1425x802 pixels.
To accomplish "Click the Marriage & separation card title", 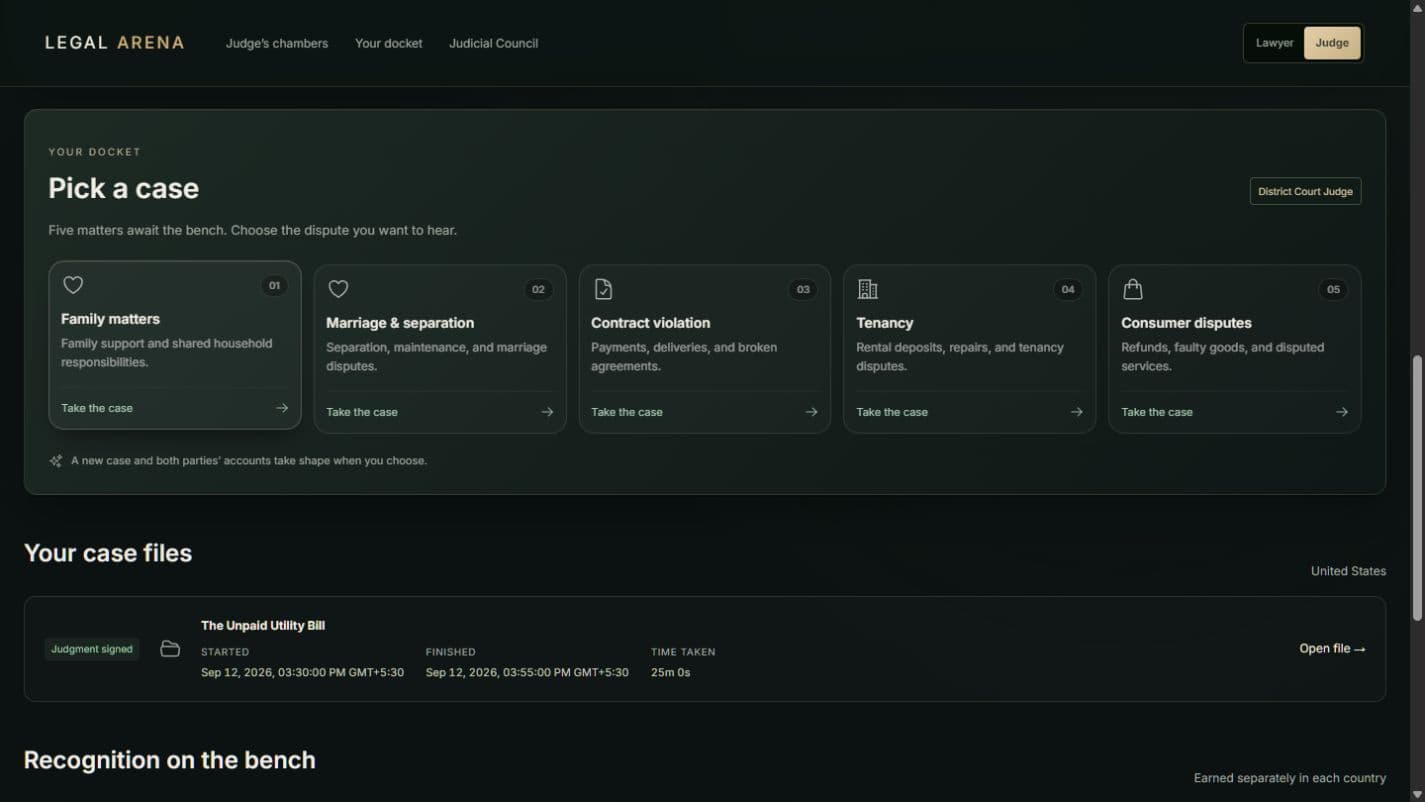I will pyautogui.click(x=400, y=323).
